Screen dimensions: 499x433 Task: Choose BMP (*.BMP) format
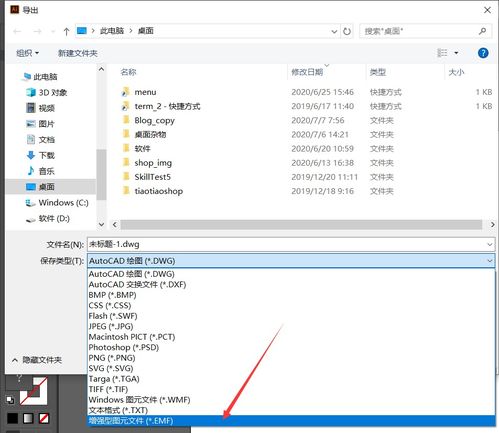point(291,295)
